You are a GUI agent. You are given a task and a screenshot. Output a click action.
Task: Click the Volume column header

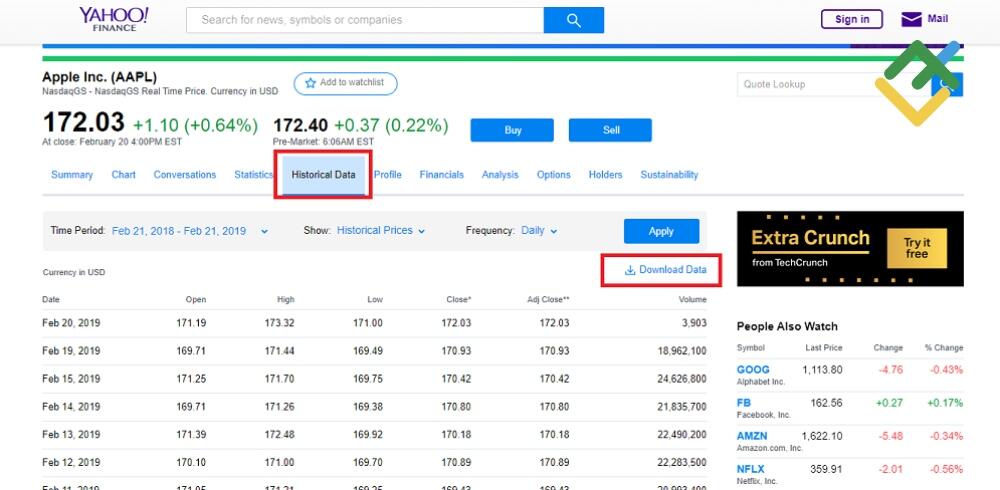tap(693, 300)
